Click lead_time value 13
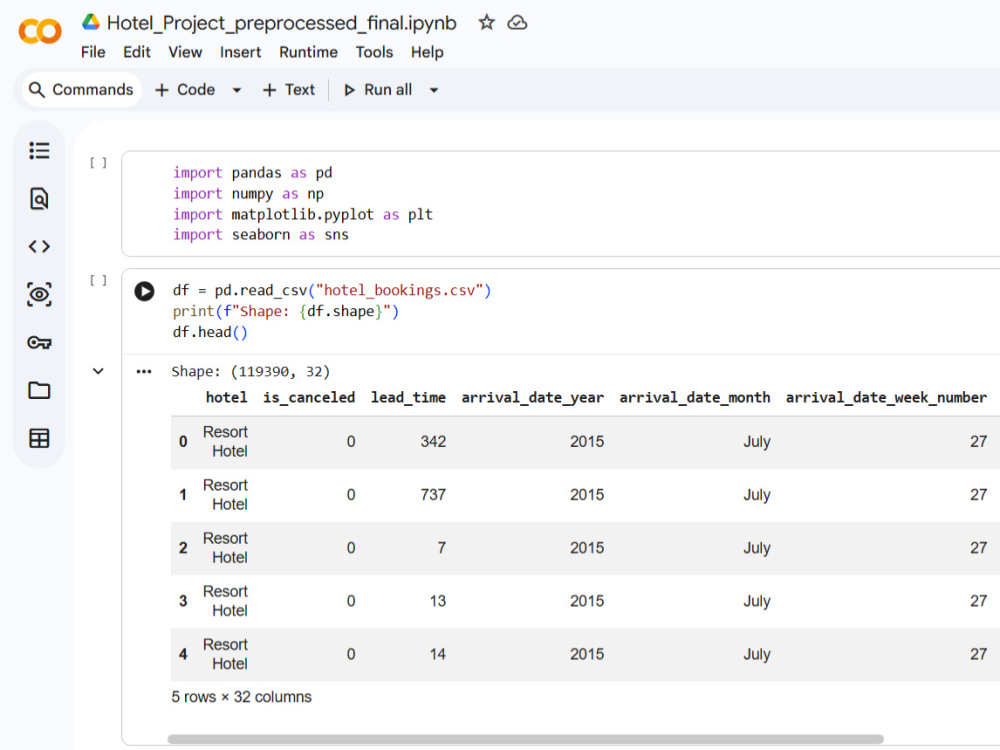Screen dimensions: 1000x750 (438, 601)
